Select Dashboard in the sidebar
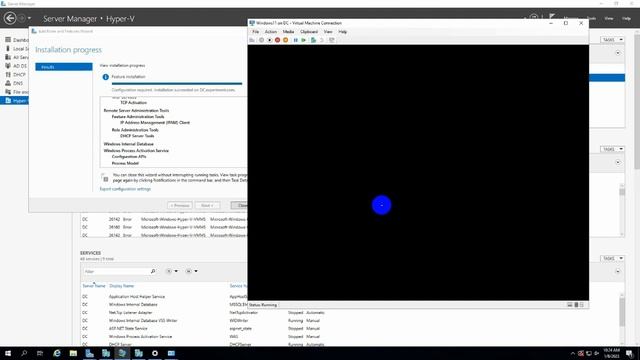 16,40
